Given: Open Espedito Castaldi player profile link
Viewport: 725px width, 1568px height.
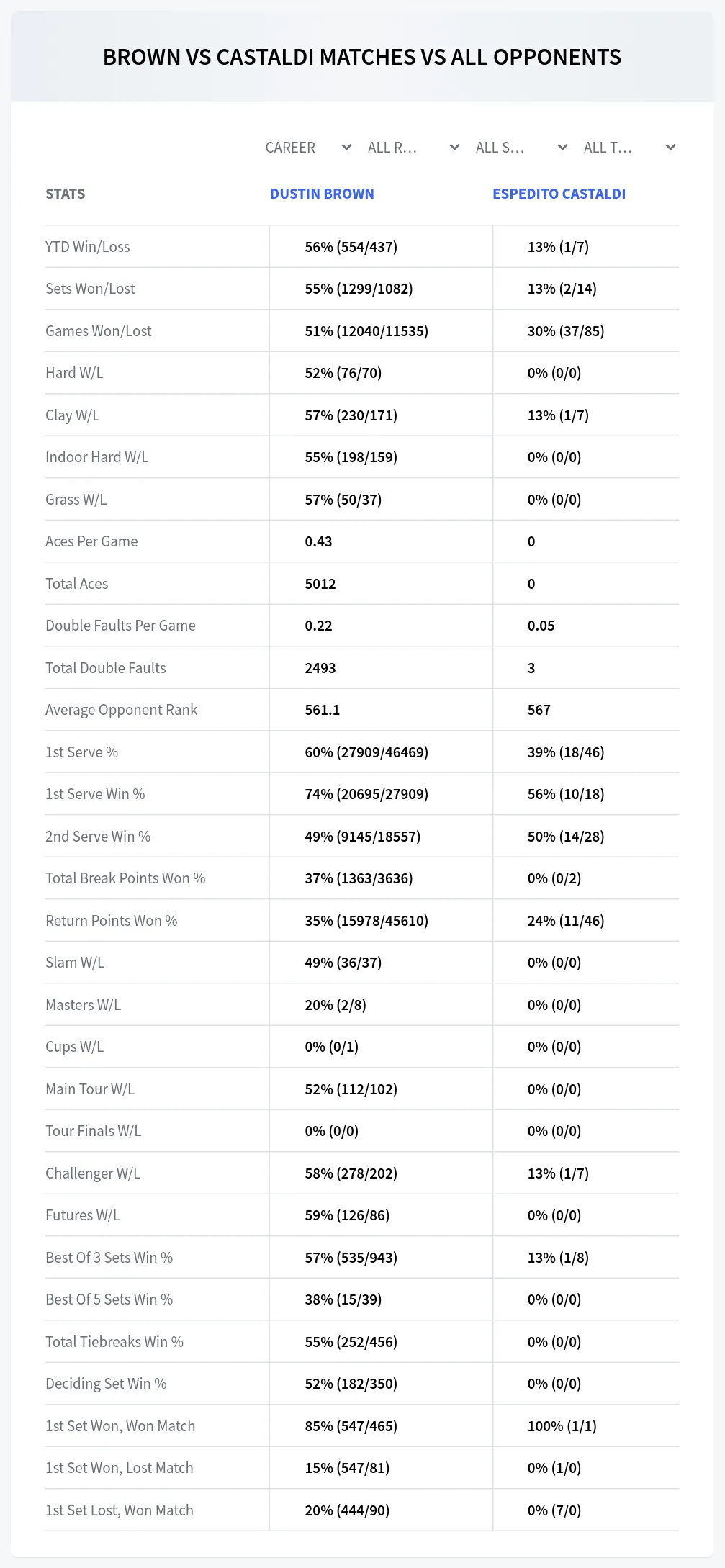Looking at the screenshot, I should (559, 194).
